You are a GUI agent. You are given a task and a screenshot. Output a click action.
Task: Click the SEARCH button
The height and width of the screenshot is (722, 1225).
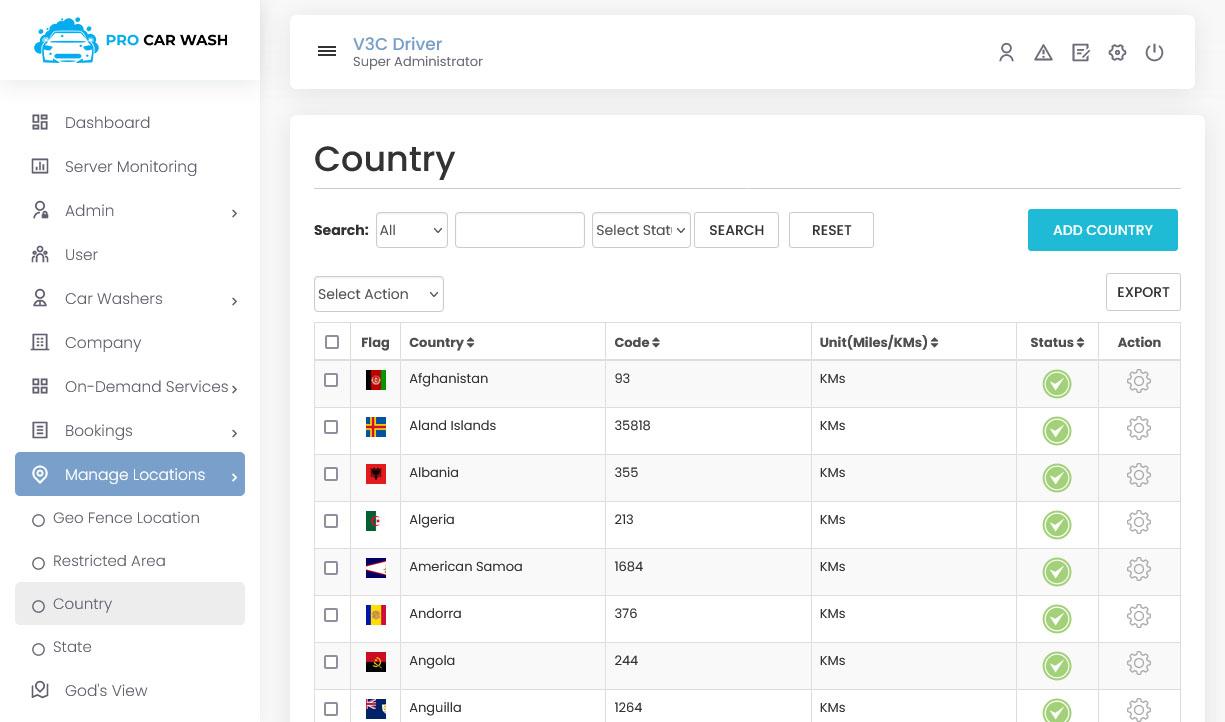[736, 230]
